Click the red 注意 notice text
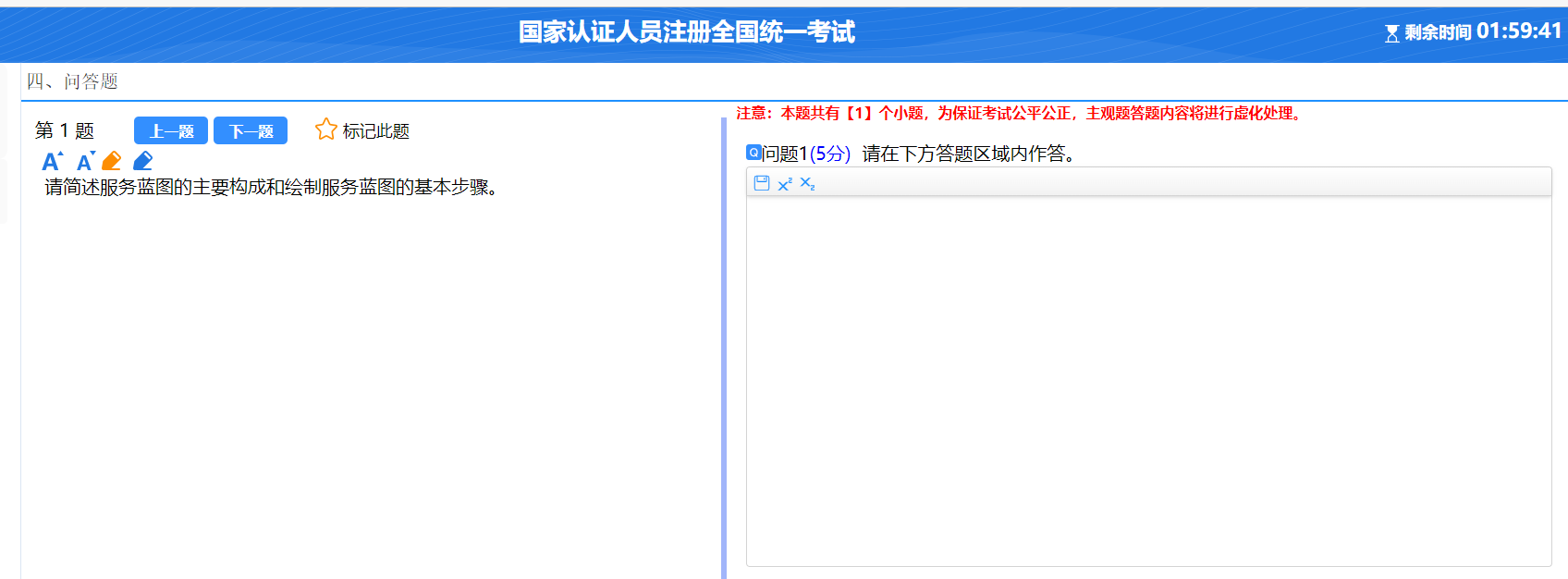The height and width of the screenshot is (579, 1568). [1020, 113]
